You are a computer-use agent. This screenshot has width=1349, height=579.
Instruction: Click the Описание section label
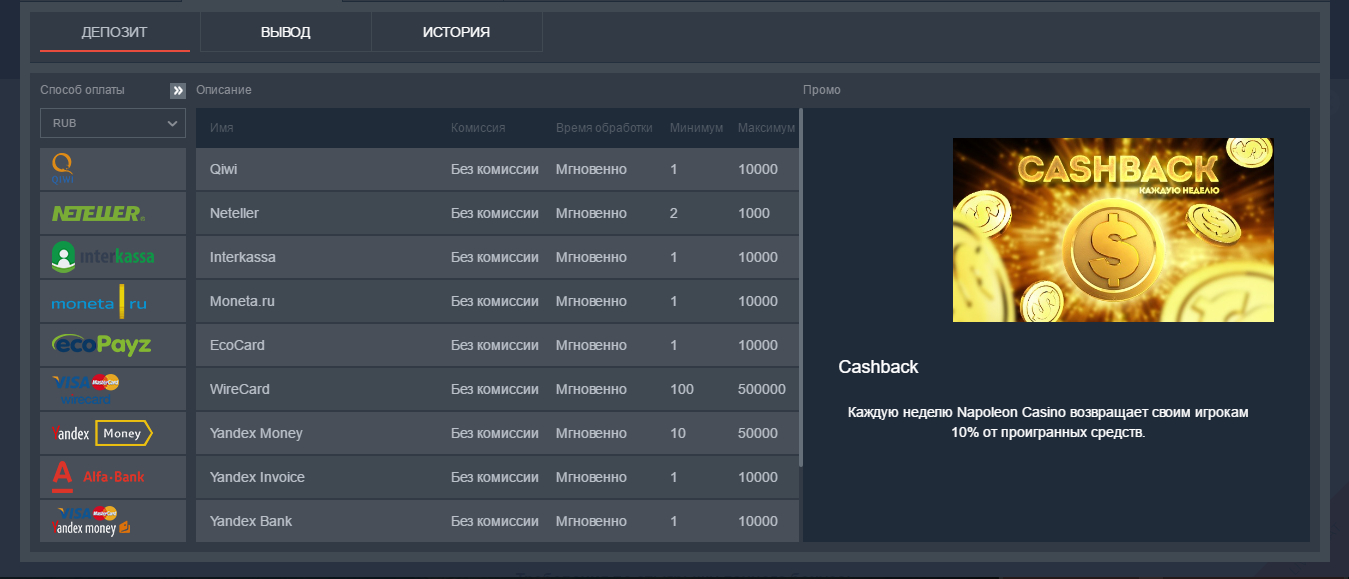coord(224,90)
